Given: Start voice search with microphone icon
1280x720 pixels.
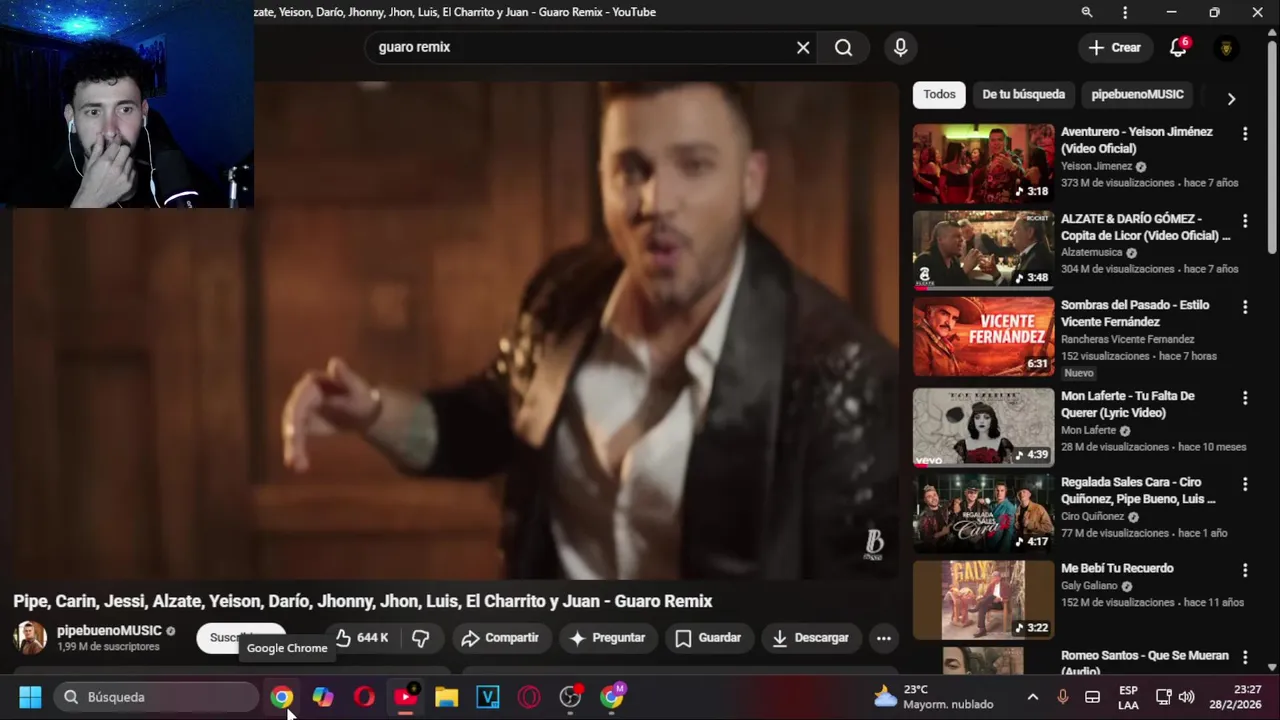Looking at the screenshot, I should point(900,47).
